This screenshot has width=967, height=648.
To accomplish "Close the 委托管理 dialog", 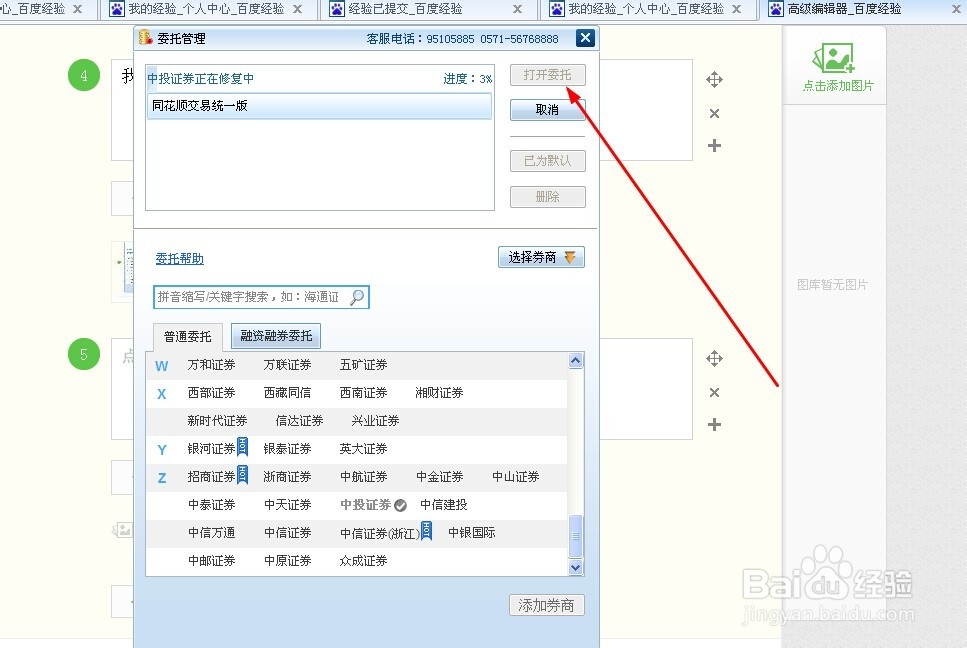I will pyautogui.click(x=585, y=38).
